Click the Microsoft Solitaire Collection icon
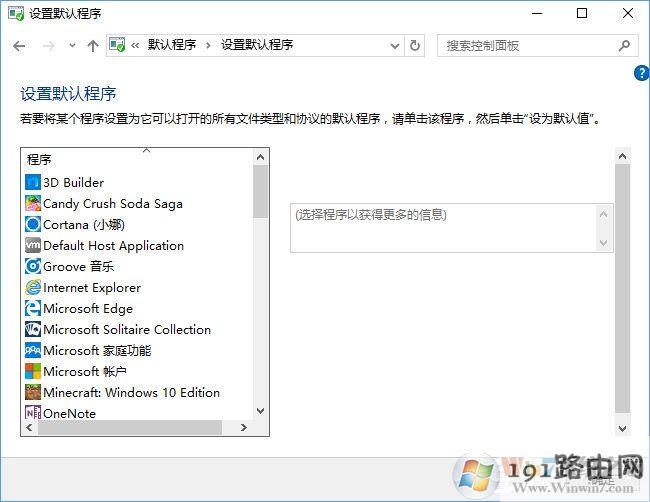The width and height of the screenshot is (650, 502). coord(33,329)
